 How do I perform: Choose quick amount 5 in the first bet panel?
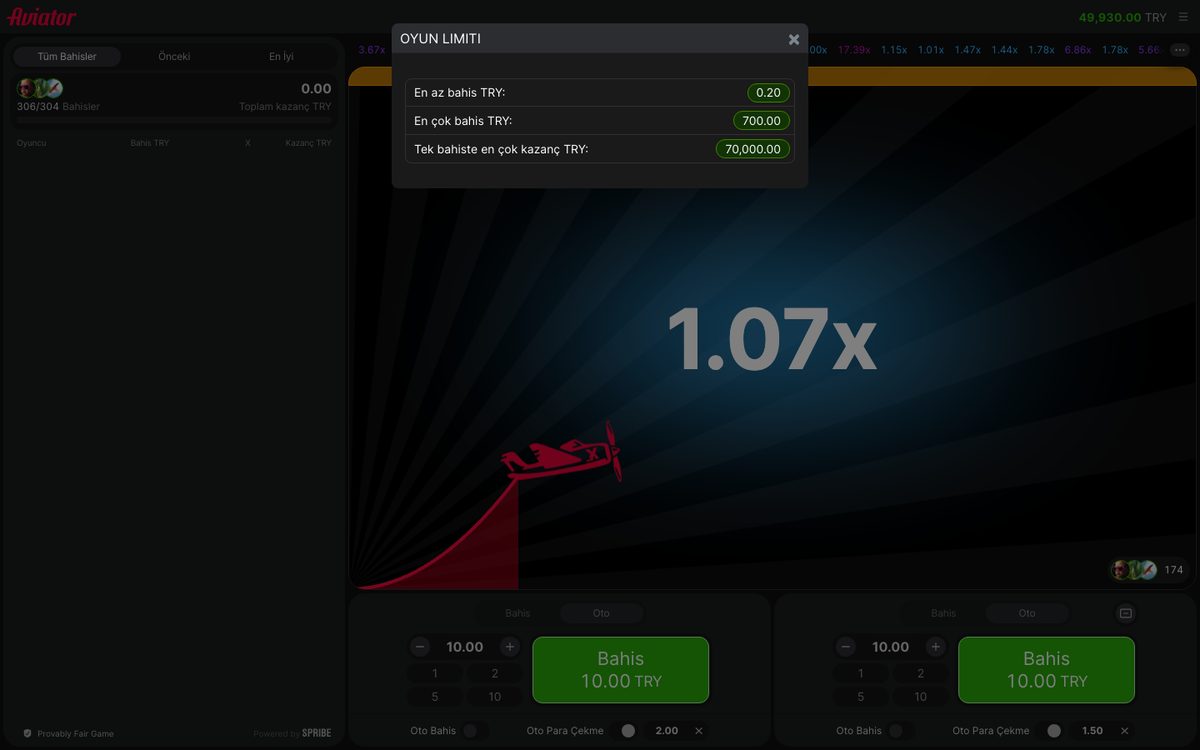click(435, 697)
